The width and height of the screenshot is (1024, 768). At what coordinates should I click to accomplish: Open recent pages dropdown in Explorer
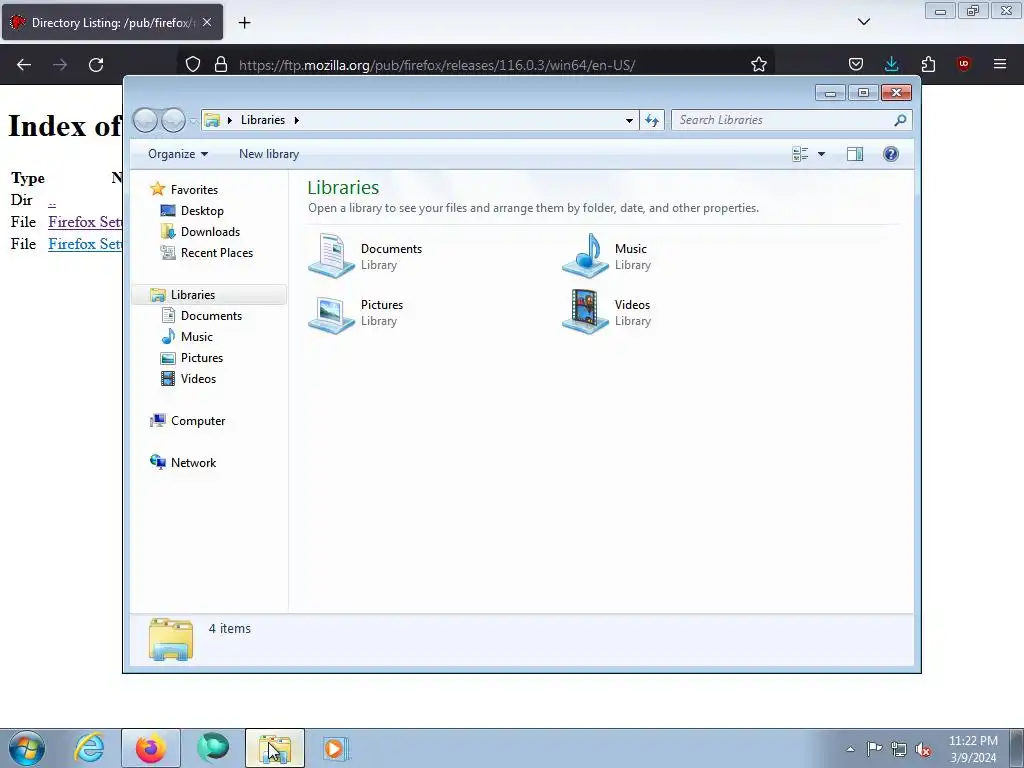pyautogui.click(x=193, y=120)
